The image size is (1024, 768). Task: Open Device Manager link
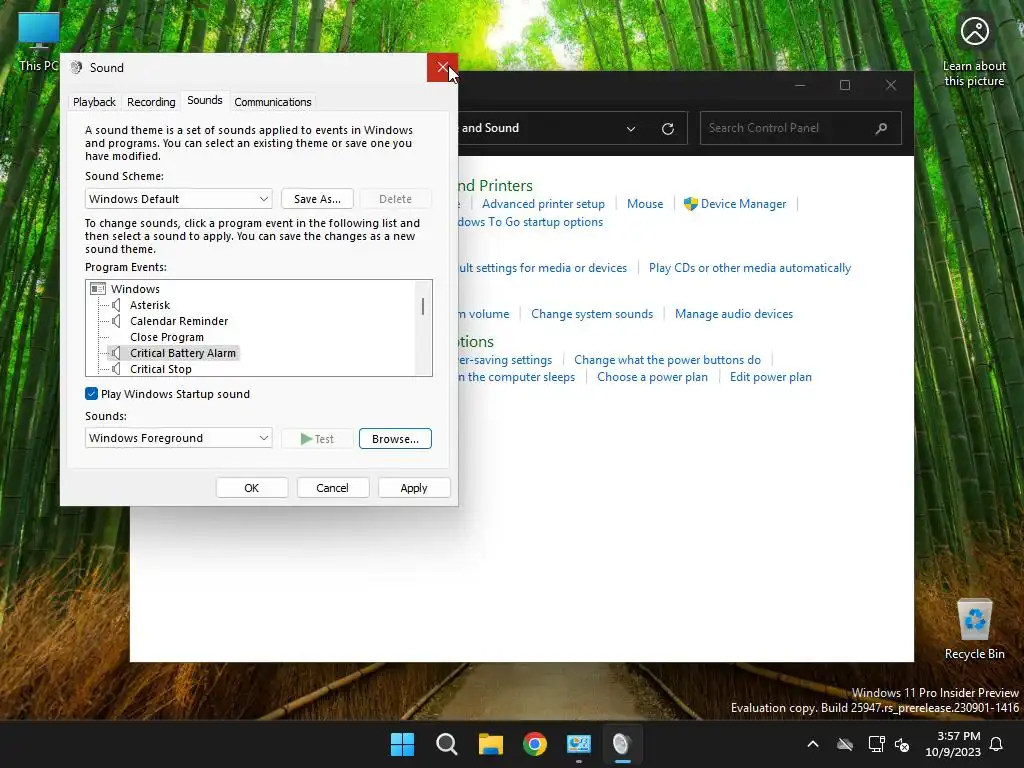(743, 204)
